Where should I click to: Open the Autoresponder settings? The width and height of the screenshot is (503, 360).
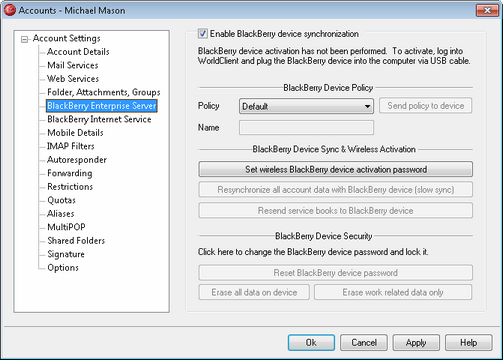click(x=77, y=160)
